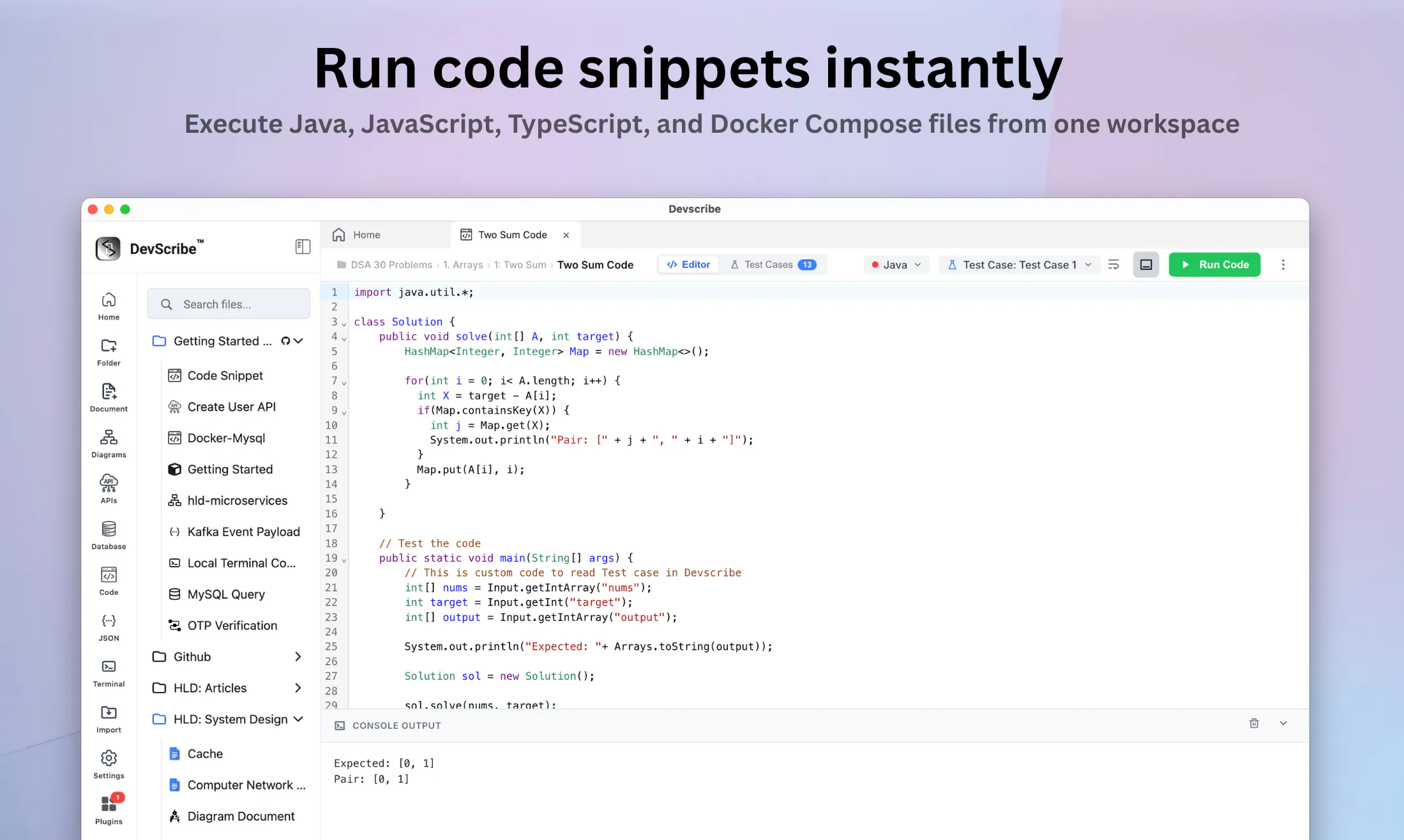
Task: Fold the solve method at line 4
Action: (x=344, y=338)
